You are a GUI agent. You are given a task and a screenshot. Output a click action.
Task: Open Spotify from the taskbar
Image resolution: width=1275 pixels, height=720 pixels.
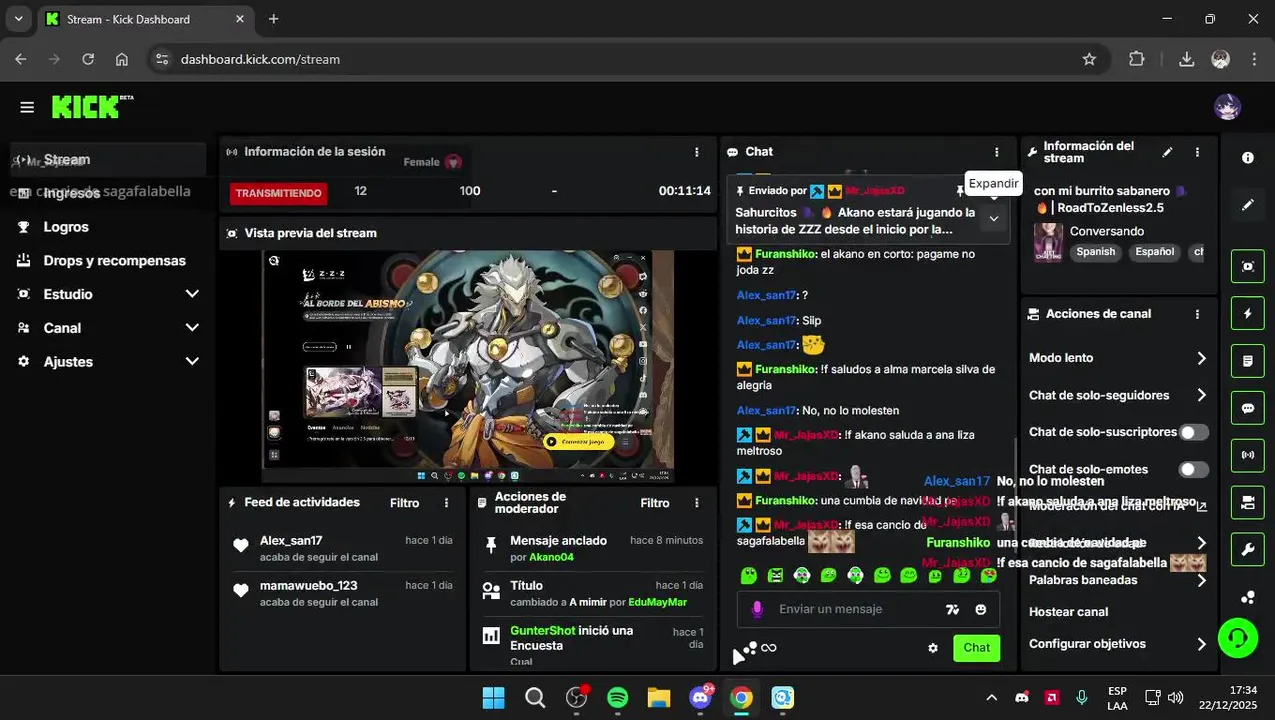coord(618,697)
